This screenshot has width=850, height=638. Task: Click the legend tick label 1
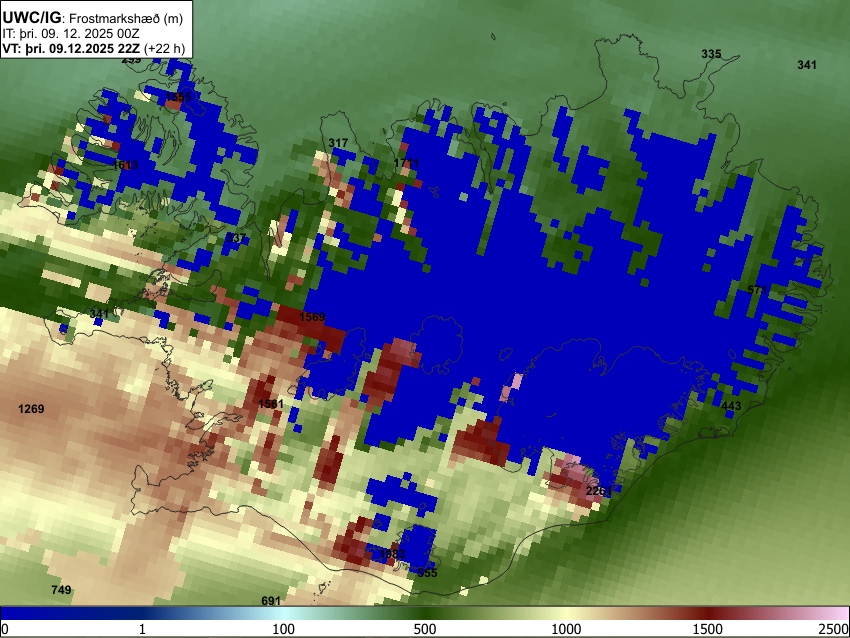[142, 629]
